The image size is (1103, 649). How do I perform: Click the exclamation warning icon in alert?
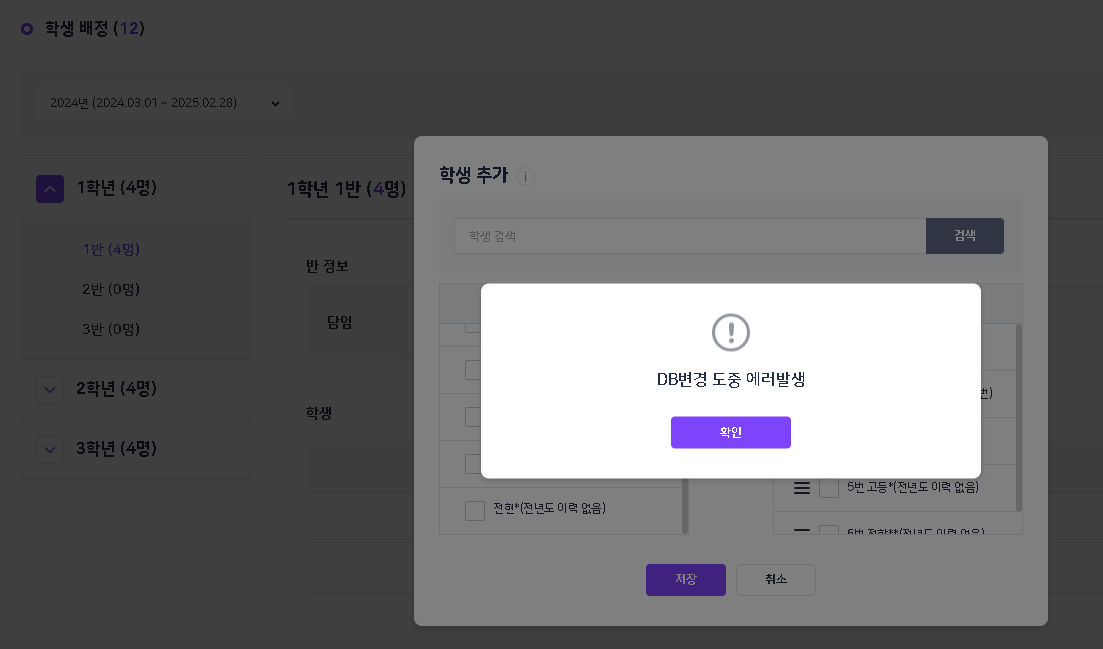[730, 332]
